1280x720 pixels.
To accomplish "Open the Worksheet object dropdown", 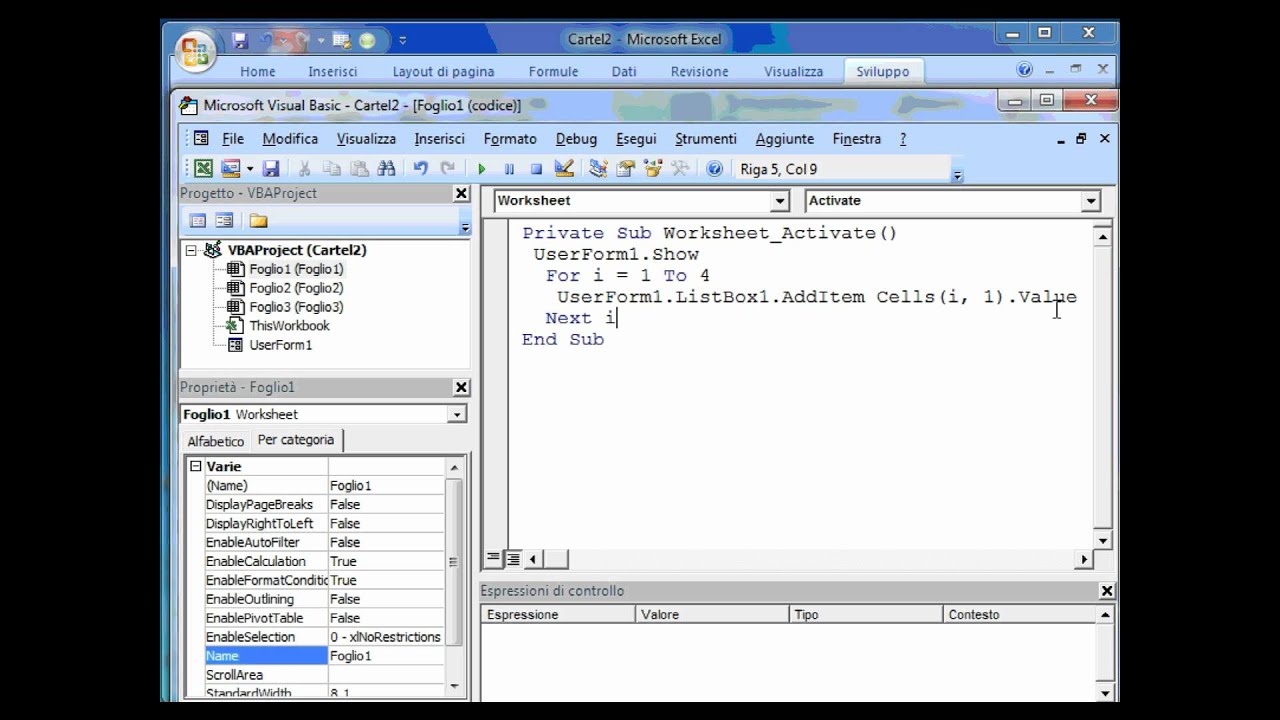I will click(x=780, y=201).
